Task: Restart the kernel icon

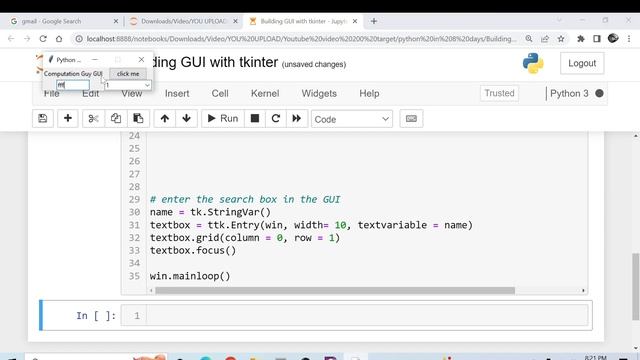Action: point(276,118)
